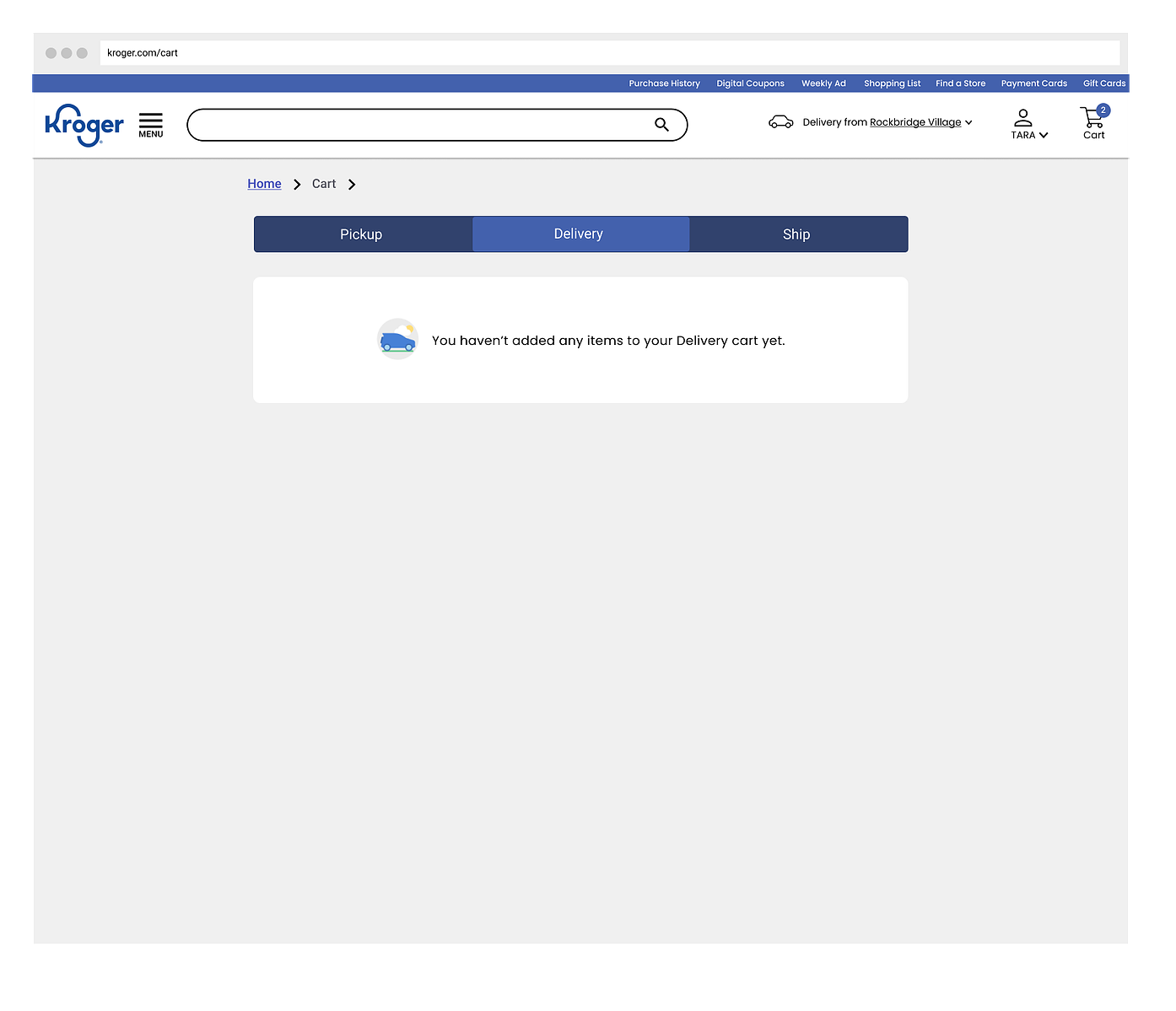Viewport: 1176px width, 1011px height.
Task: Open Digital Coupons link
Action: click(750, 83)
